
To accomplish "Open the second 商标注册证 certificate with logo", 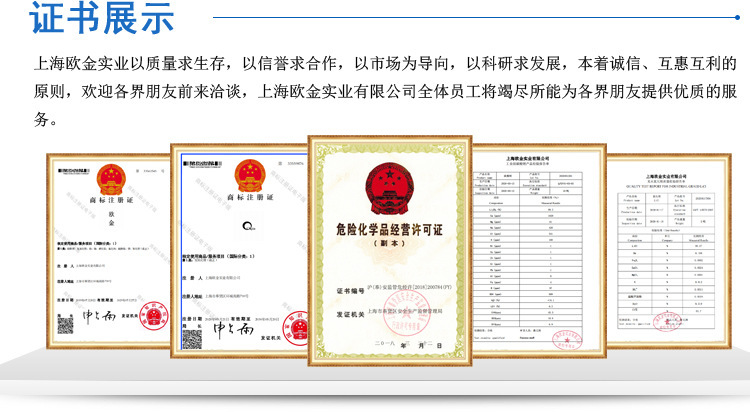I will 239,250.
